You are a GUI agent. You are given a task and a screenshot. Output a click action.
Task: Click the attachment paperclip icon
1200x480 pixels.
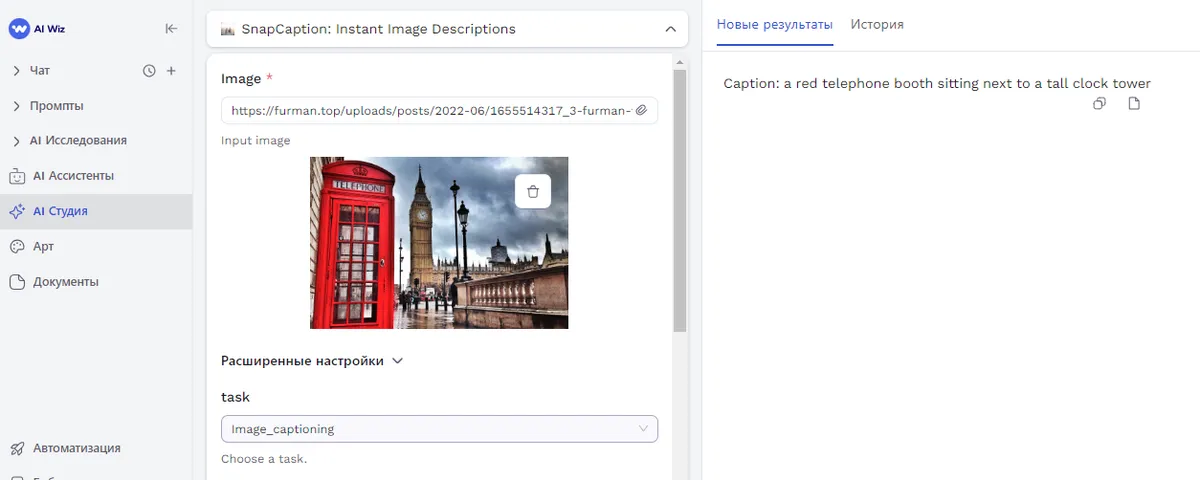[642, 111]
